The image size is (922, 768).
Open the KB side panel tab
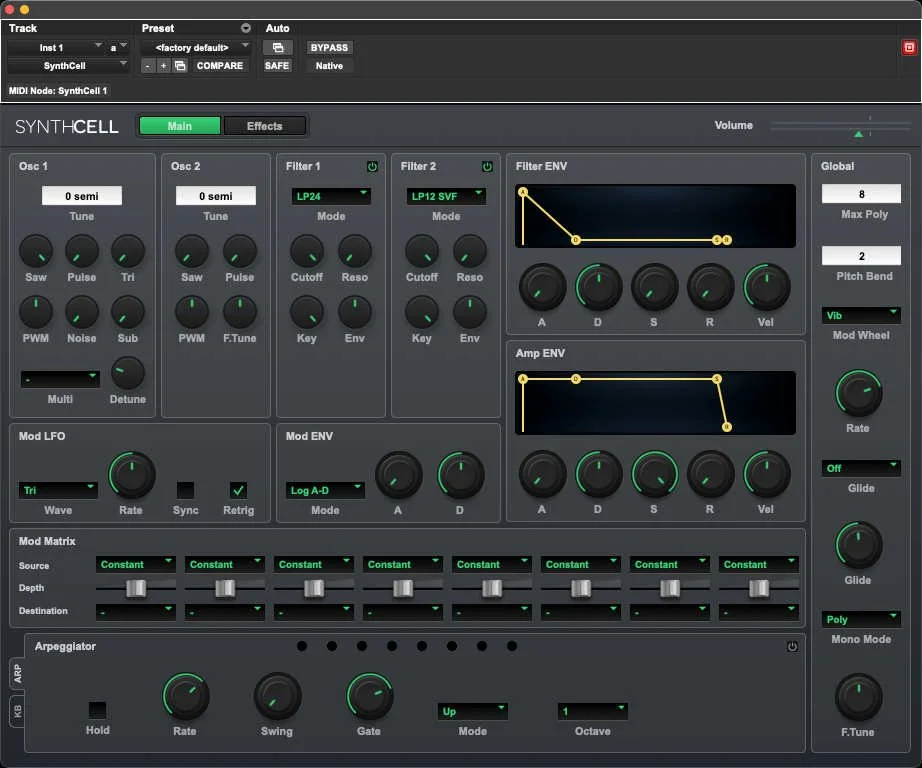[17, 712]
